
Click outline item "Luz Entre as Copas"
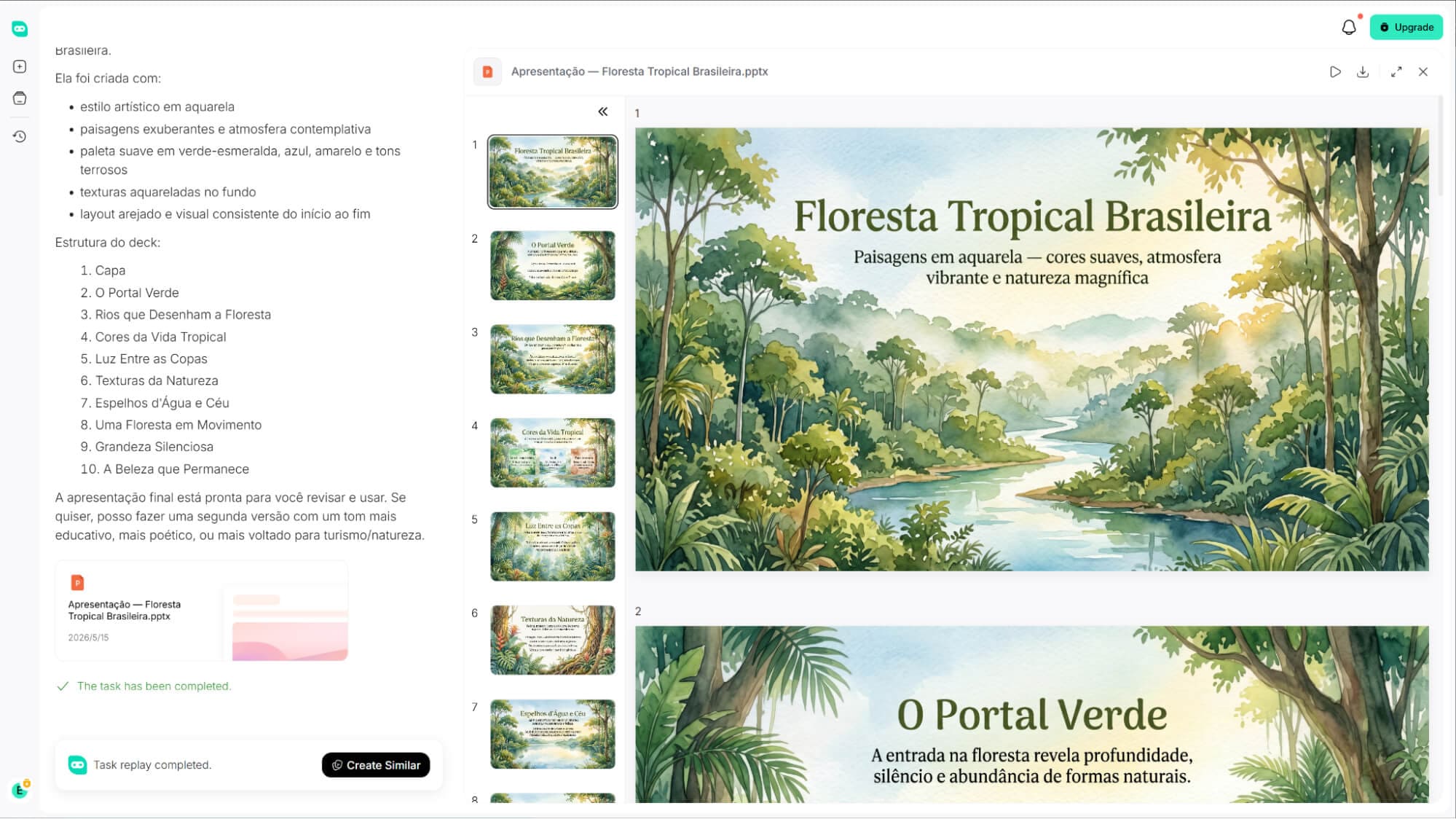(x=151, y=358)
